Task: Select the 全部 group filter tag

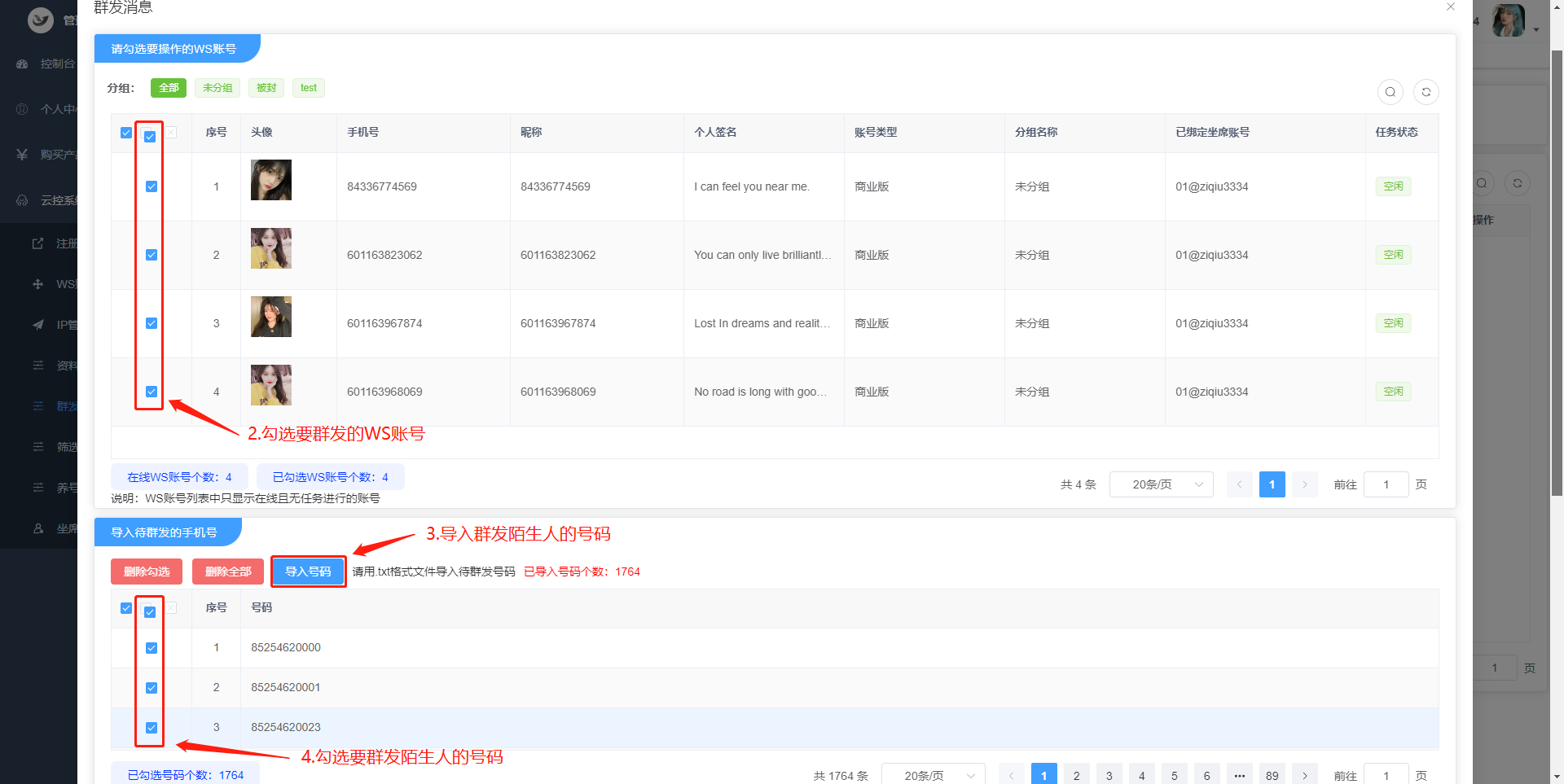Action: tap(169, 88)
